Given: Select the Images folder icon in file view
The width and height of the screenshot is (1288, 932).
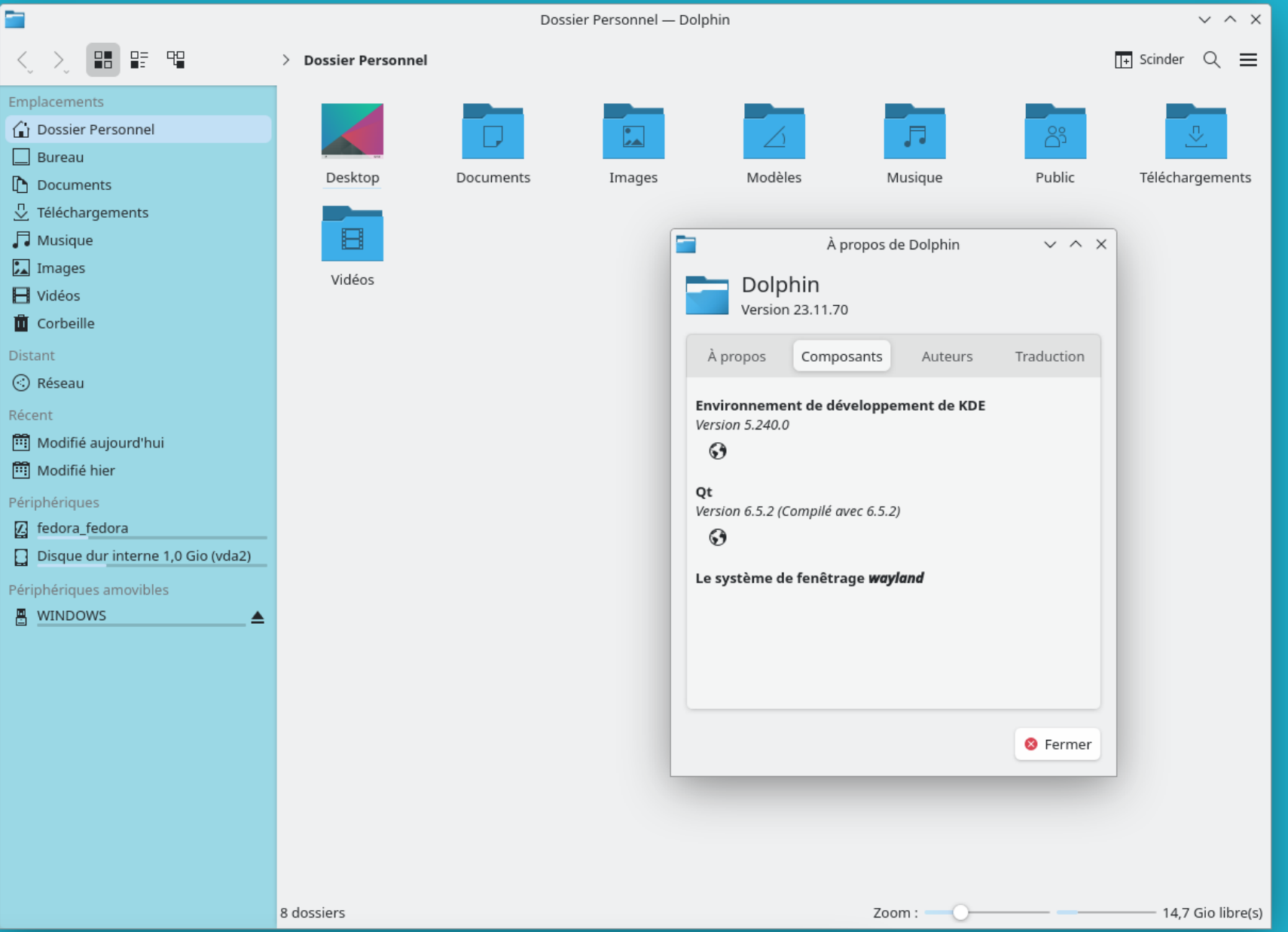Looking at the screenshot, I should click(x=633, y=131).
